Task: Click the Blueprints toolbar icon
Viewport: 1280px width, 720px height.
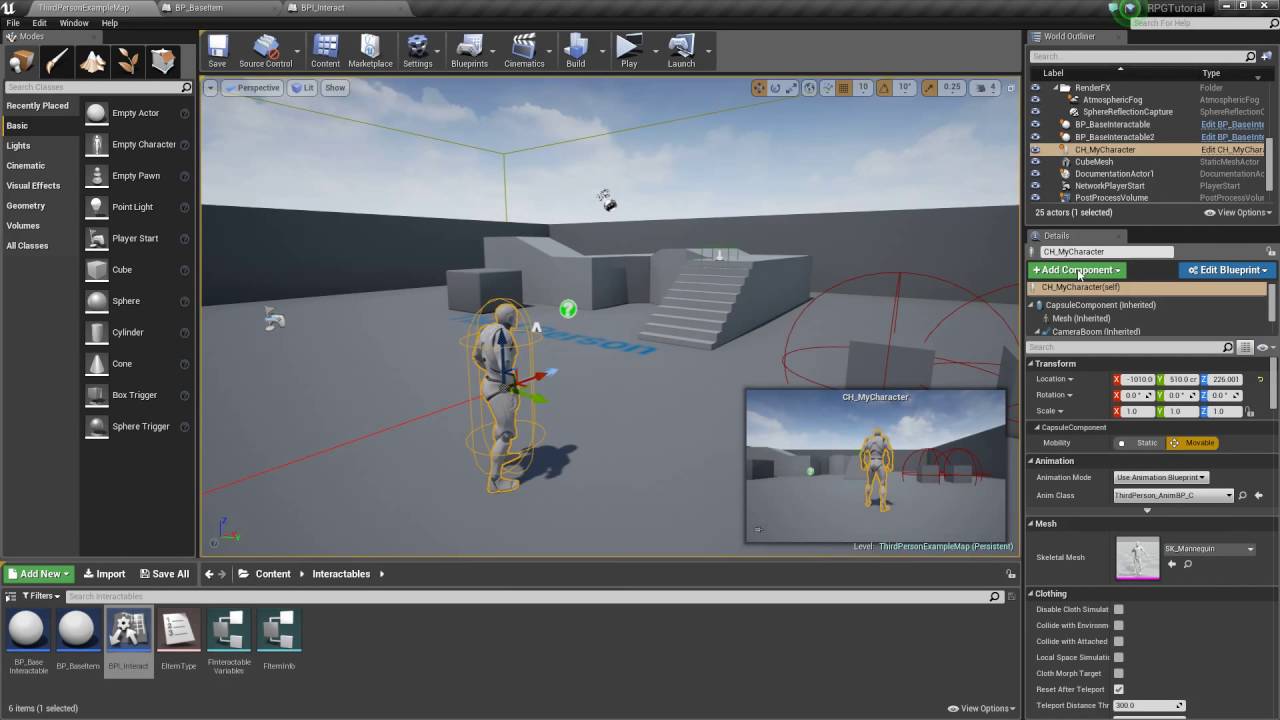Action: point(469,50)
